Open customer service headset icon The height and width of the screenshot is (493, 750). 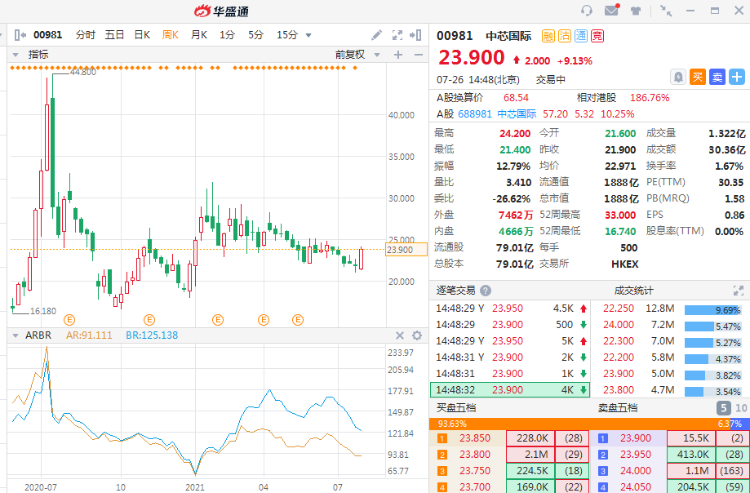tap(587, 10)
